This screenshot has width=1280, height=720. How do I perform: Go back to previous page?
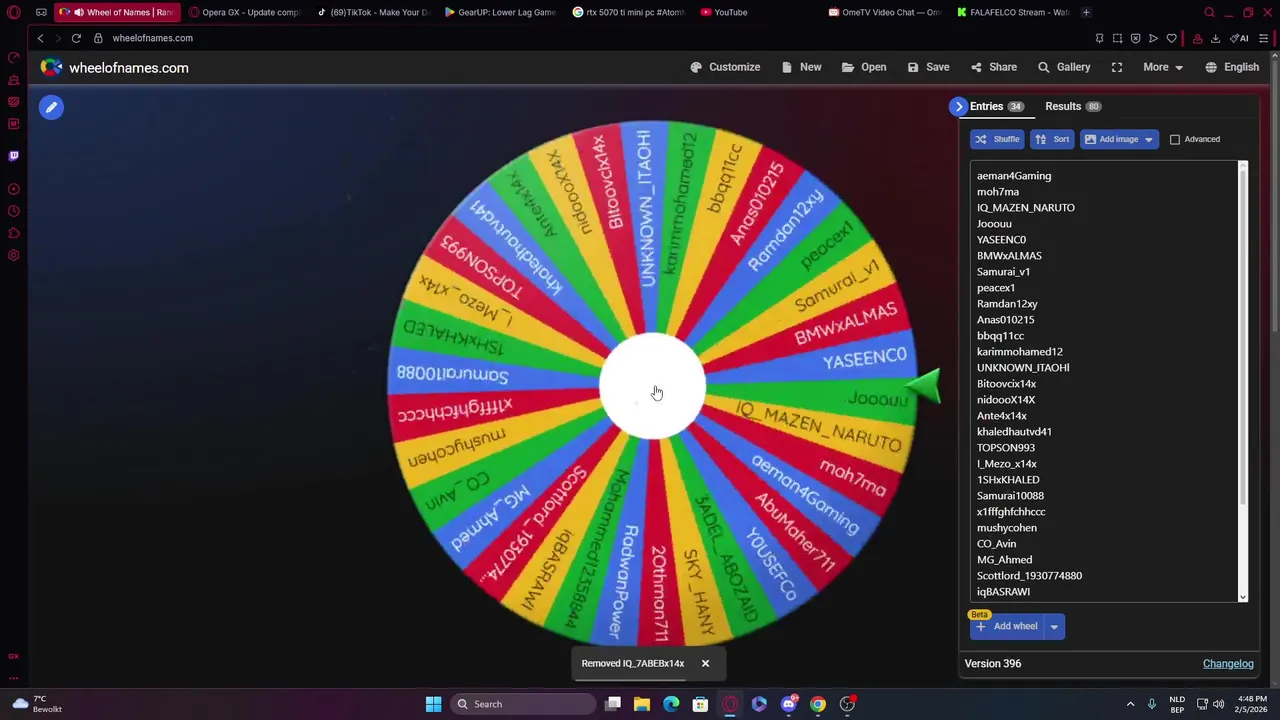(x=40, y=38)
